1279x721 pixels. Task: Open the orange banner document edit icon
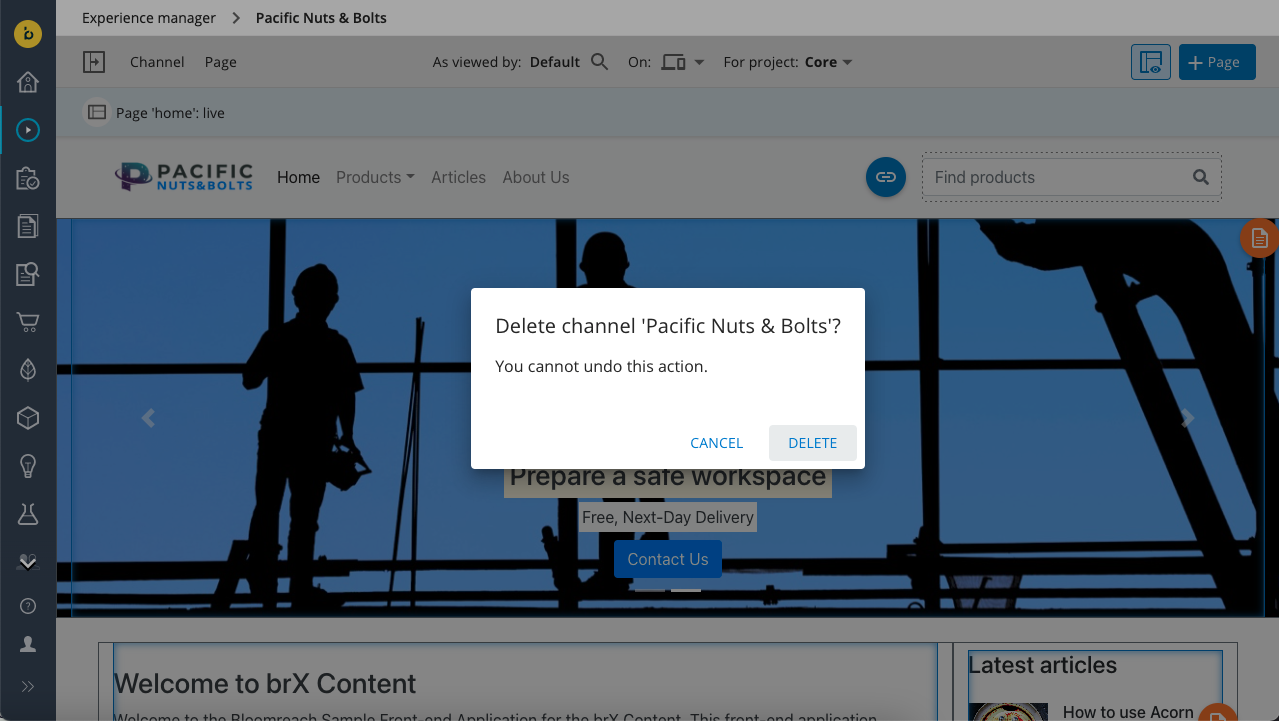1259,238
